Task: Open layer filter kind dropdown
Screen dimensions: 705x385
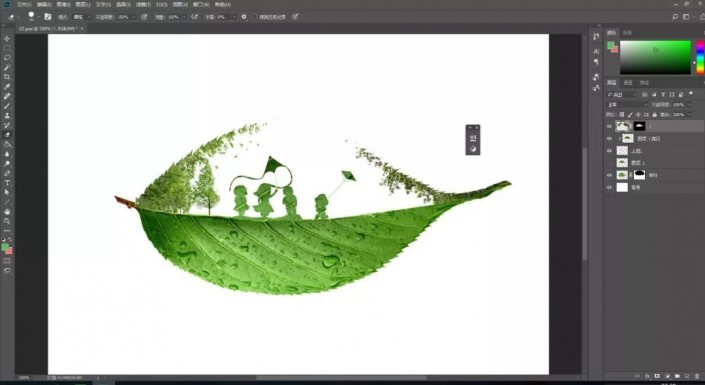Action: coord(622,94)
